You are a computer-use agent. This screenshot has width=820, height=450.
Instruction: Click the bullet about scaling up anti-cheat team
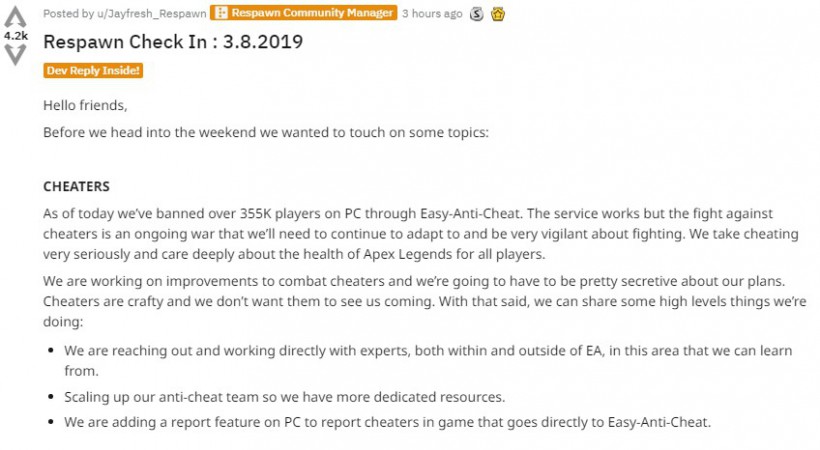tap(284, 396)
